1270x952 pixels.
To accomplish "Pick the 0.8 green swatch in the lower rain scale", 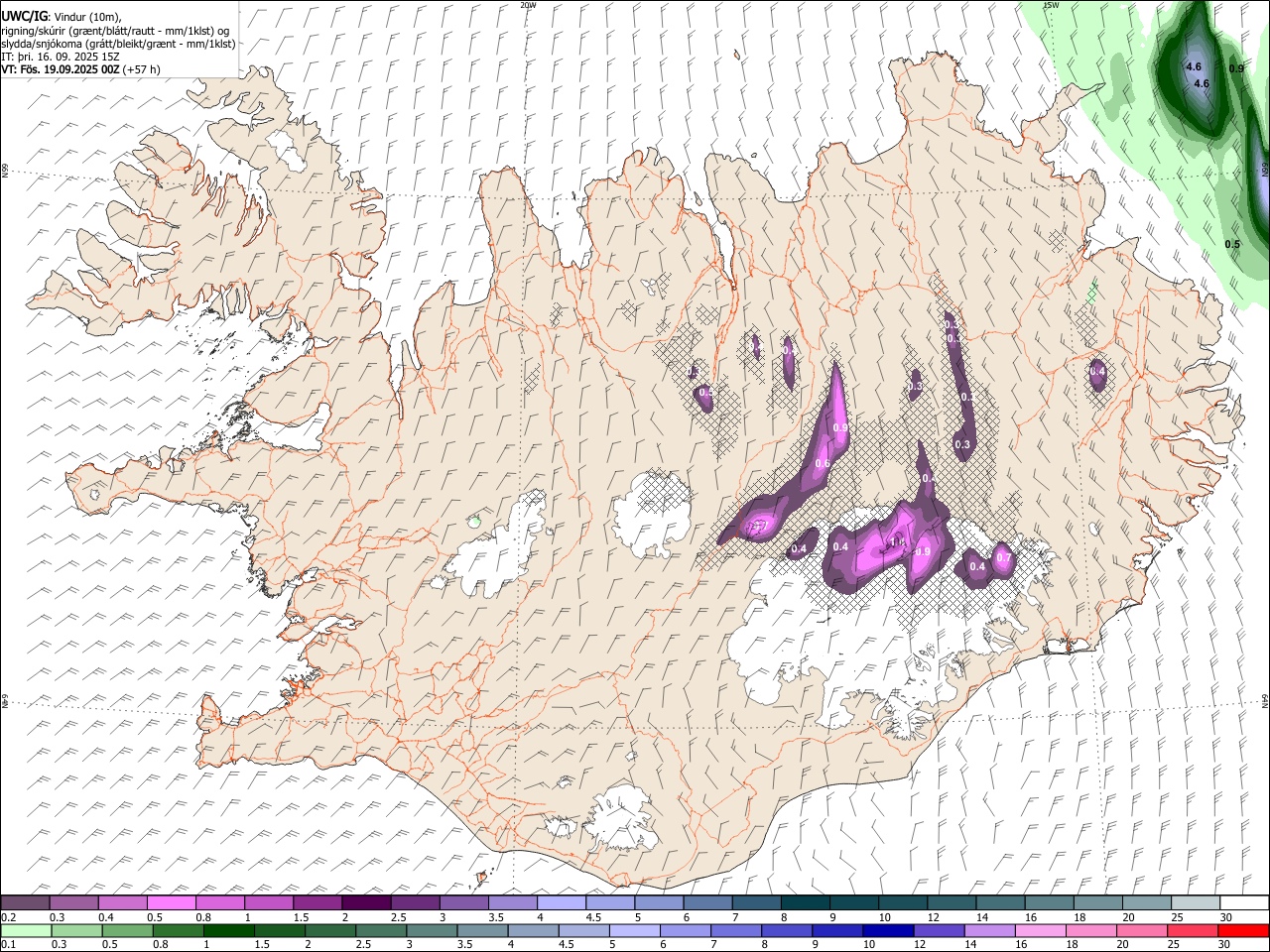I will click(x=178, y=930).
